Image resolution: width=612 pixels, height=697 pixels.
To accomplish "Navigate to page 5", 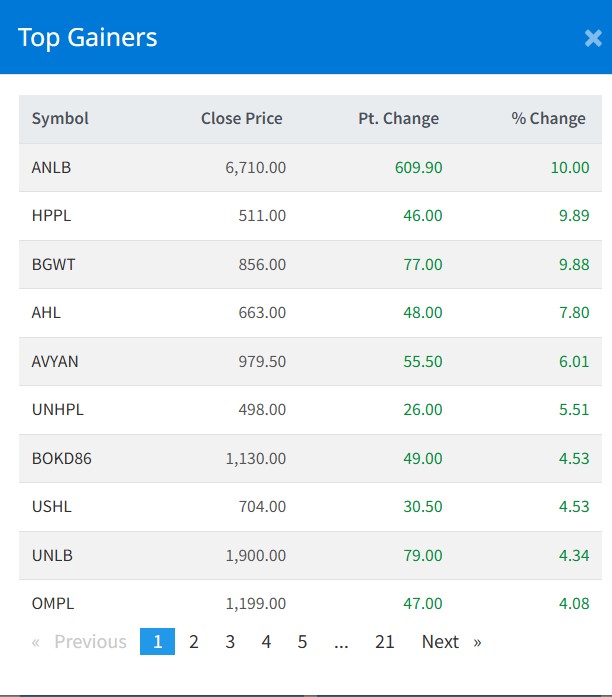I will point(302,642).
